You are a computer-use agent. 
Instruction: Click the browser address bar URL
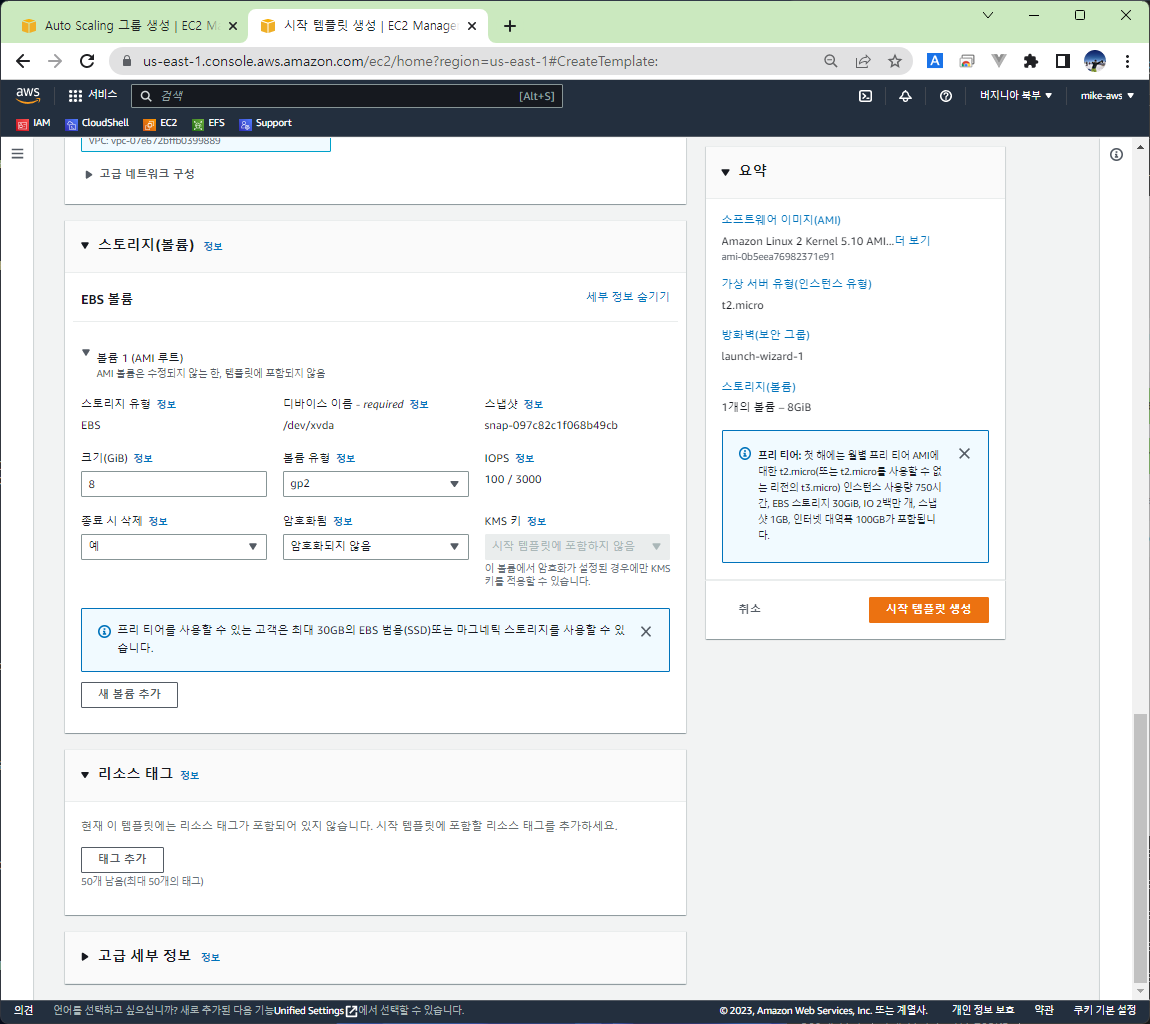pos(400,62)
